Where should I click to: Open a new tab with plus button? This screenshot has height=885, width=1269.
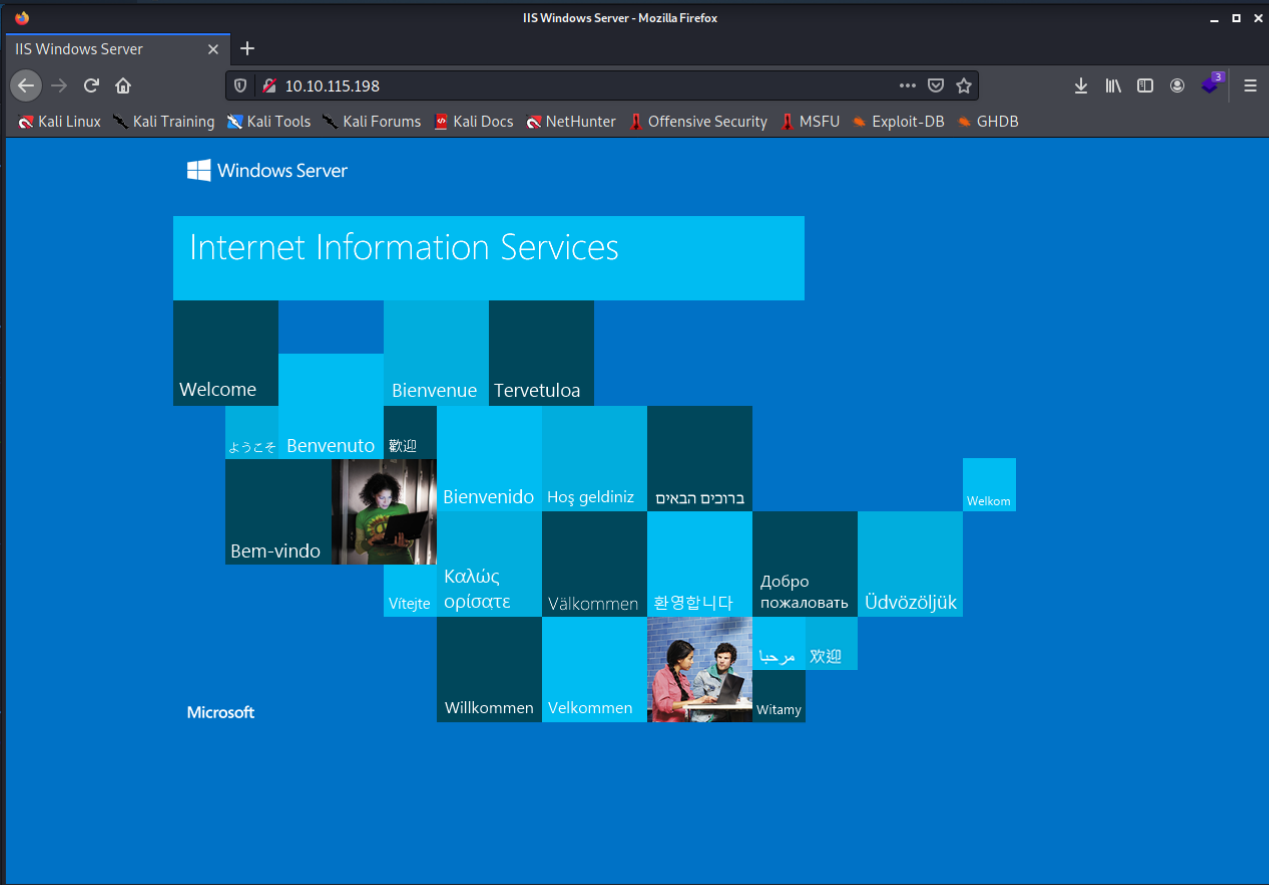[248, 49]
